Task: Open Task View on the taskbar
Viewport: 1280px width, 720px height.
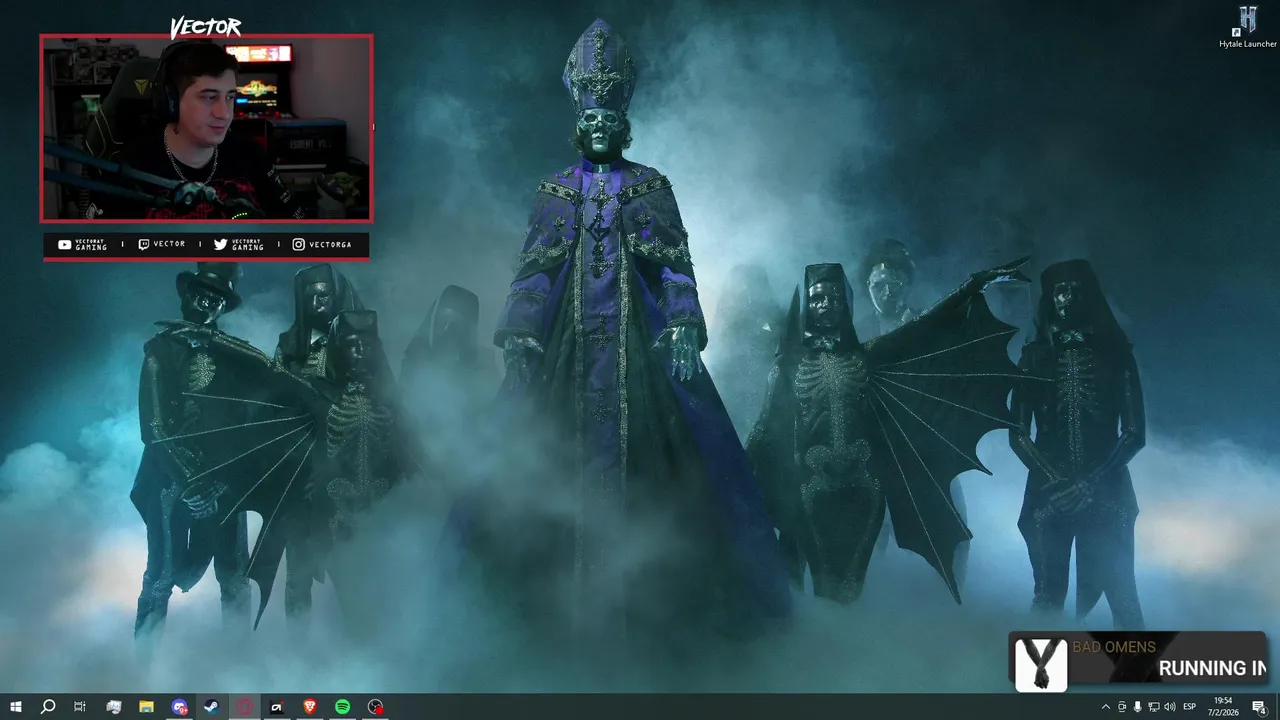Action: (x=80, y=707)
